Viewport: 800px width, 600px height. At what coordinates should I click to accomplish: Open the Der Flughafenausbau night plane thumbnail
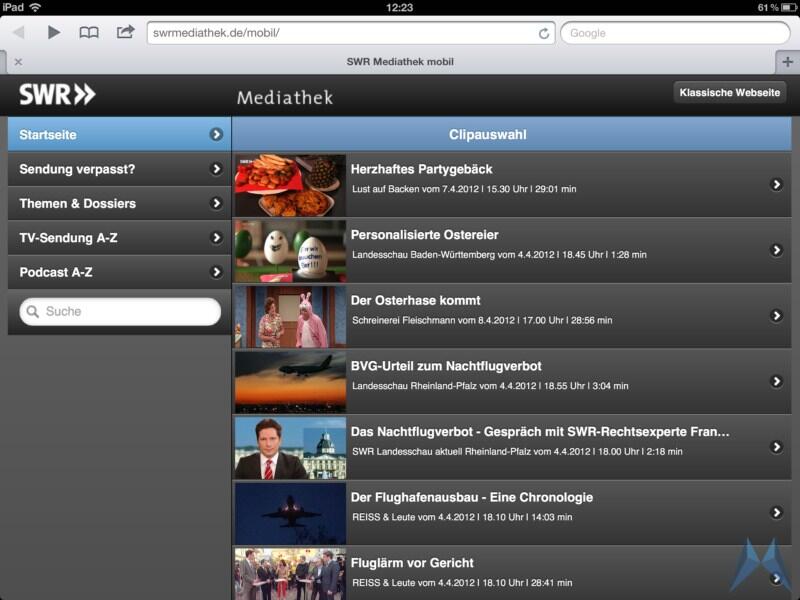290,513
